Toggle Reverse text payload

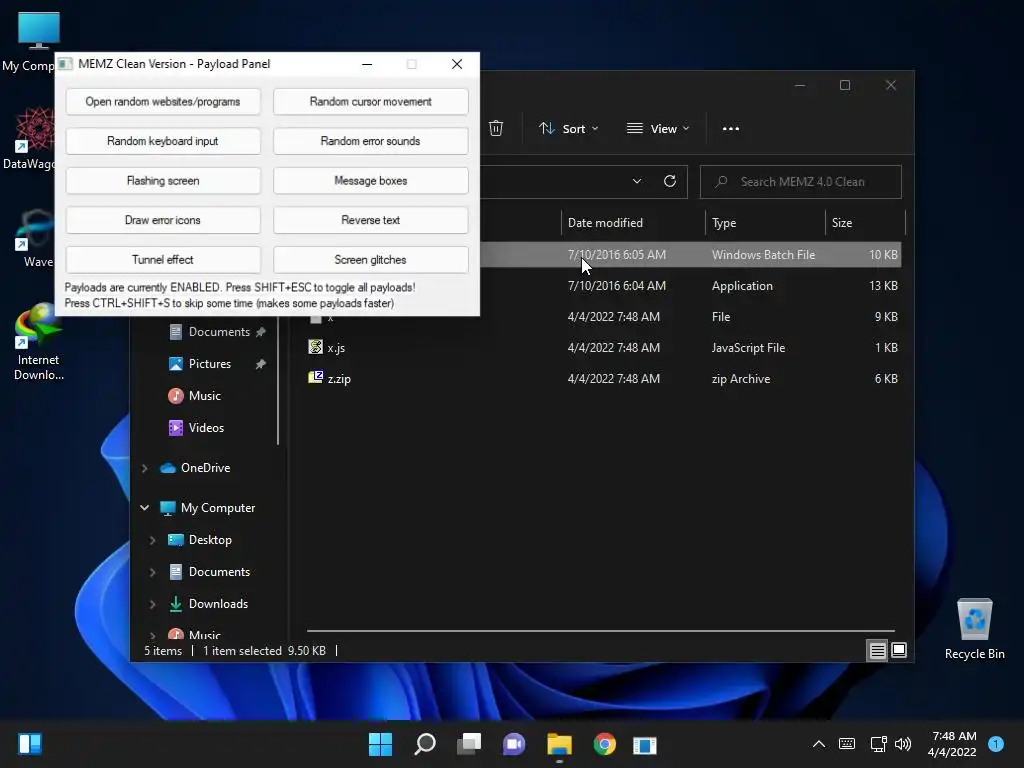tap(370, 220)
